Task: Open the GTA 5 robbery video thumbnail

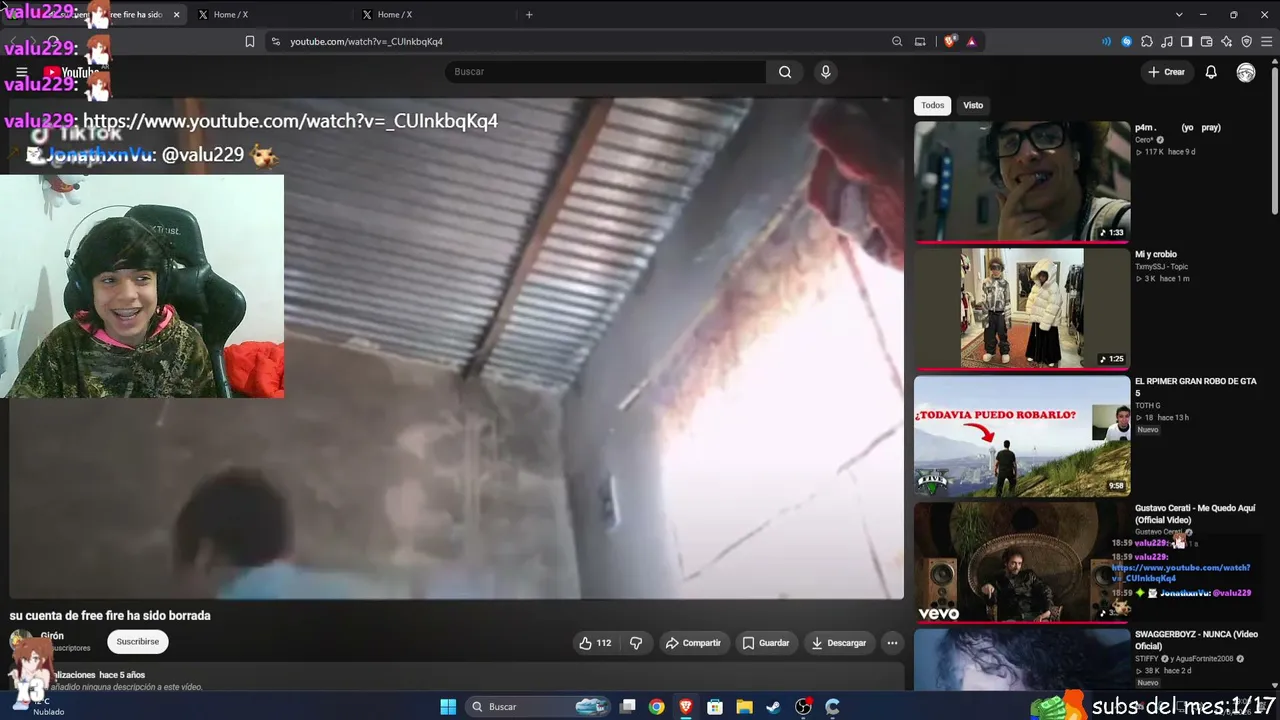Action: click(1022, 436)
